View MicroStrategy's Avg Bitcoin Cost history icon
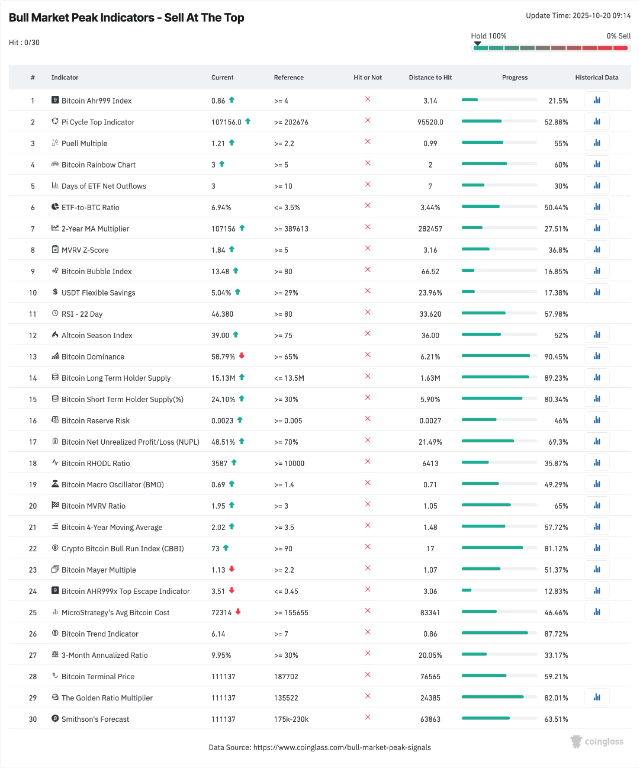 click(x=597, y=612)
